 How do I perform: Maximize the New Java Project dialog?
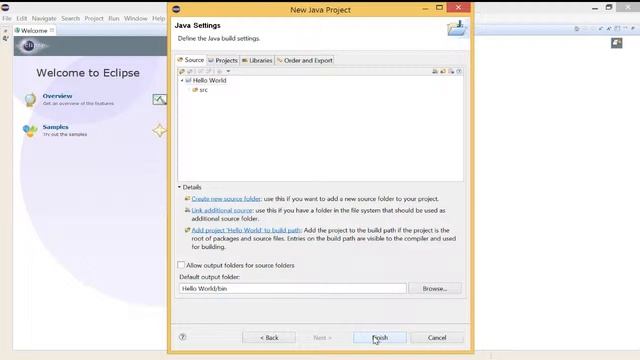[x=439, y=7]
